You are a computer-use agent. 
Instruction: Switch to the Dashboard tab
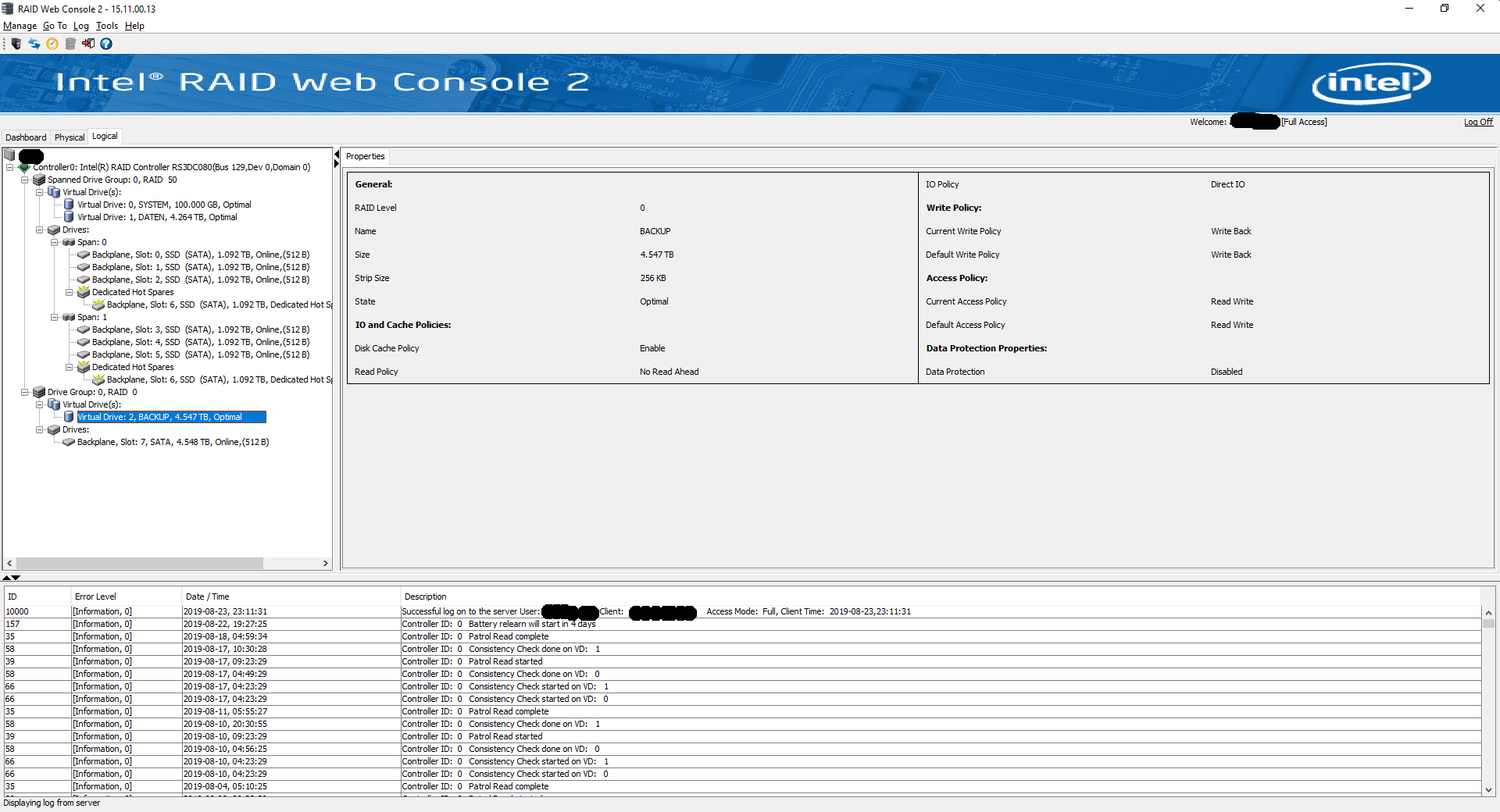[x=26, y=137]
